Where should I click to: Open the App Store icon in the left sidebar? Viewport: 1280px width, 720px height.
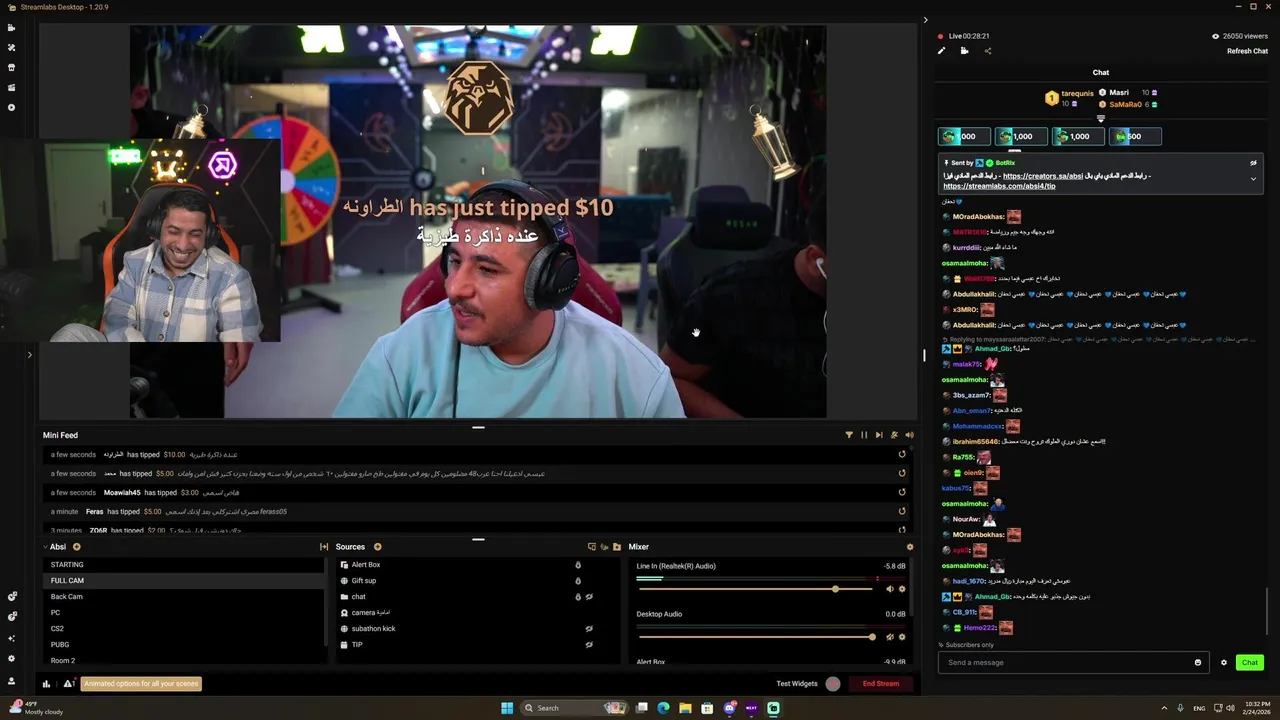pos(12,67)
